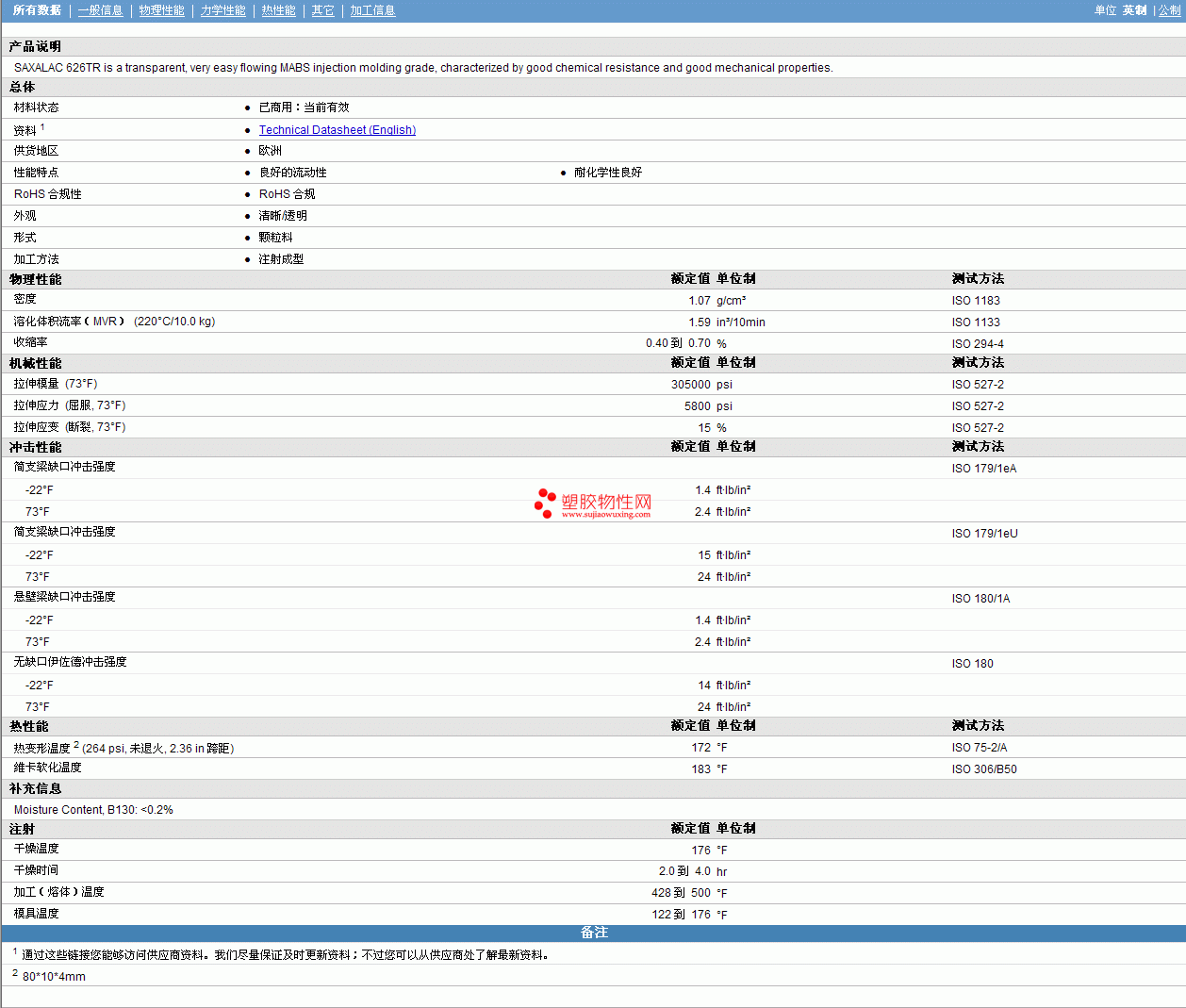Click the 机械性能 section header

[x=35, y=363]
